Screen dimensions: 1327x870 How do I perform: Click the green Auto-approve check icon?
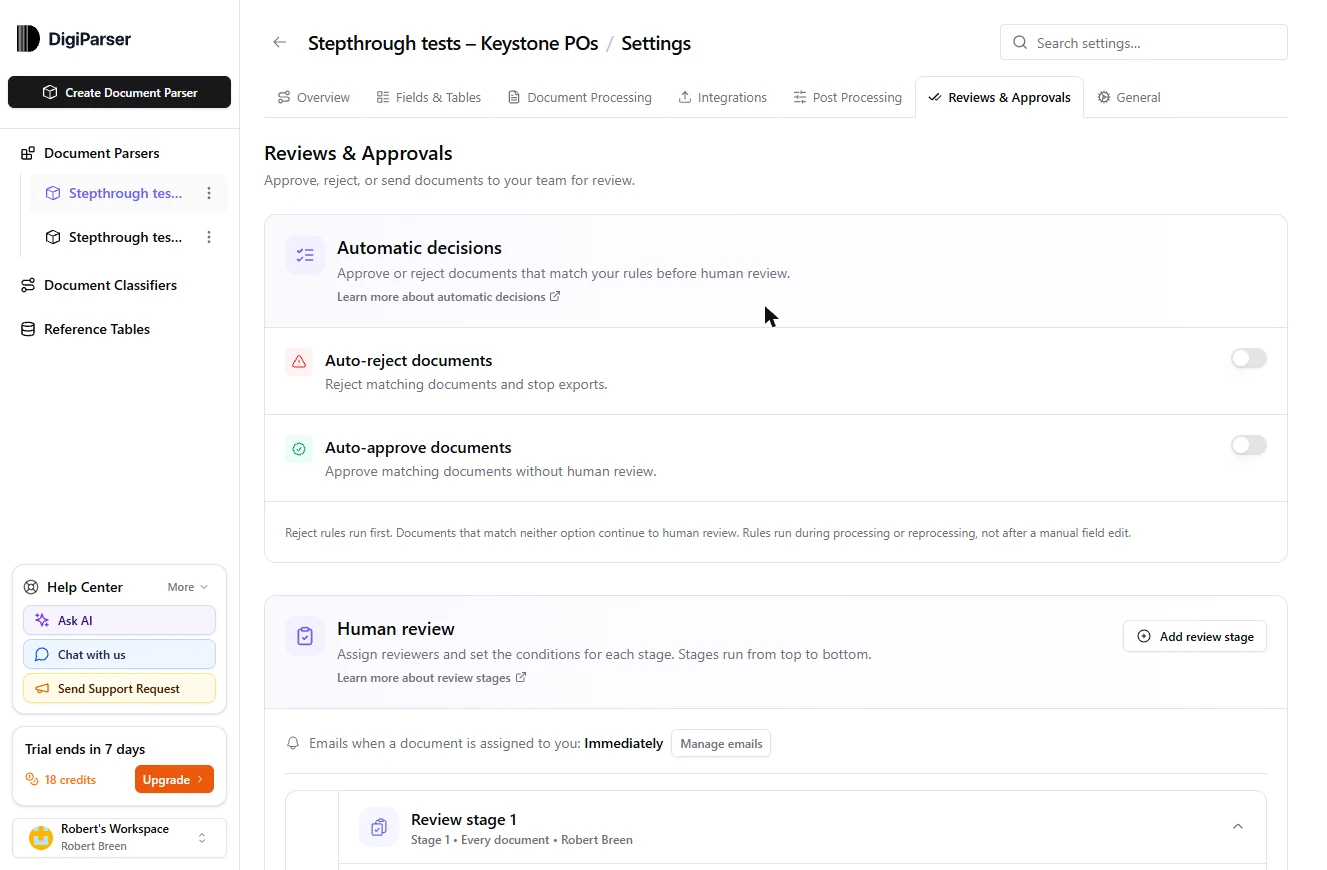pos(299,449)
